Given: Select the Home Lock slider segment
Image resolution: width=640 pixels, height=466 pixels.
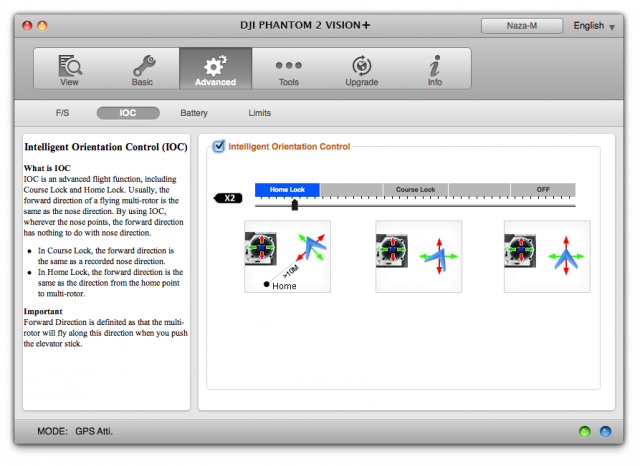Looking at the screenshot, I should coord(287,190).
